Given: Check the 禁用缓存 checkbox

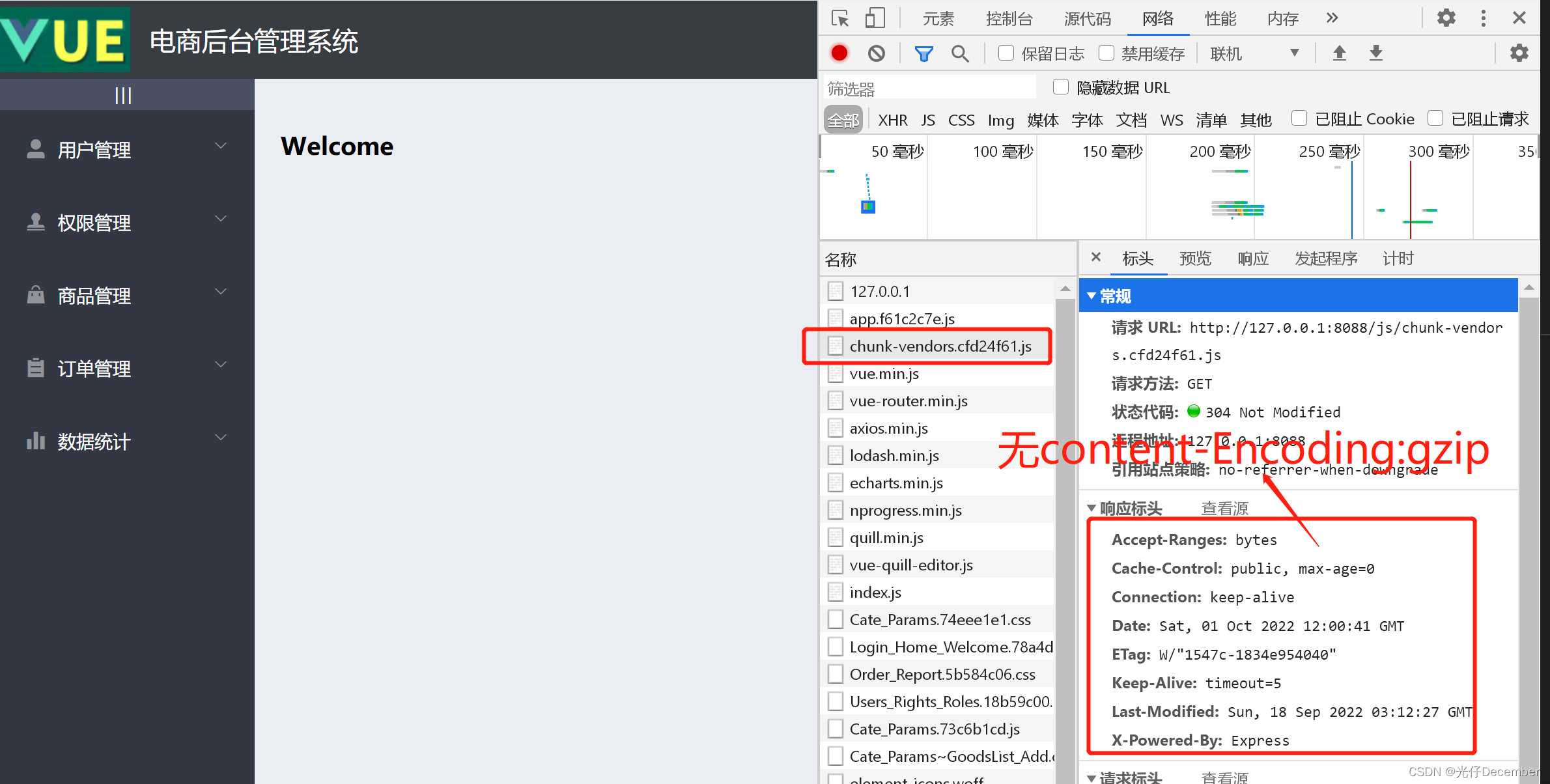Looking at the screenshot, I should pos(1106,53).
